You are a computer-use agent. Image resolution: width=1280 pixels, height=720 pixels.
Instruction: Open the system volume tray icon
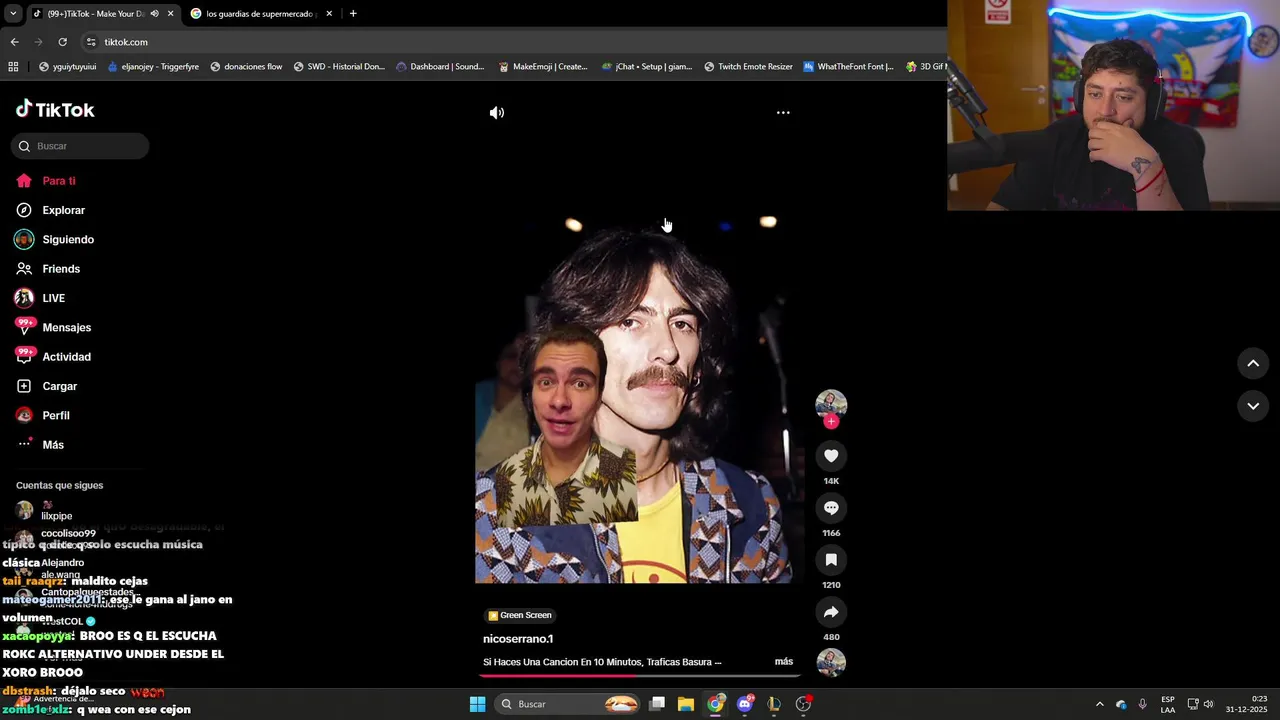[x=1208, y=704]
